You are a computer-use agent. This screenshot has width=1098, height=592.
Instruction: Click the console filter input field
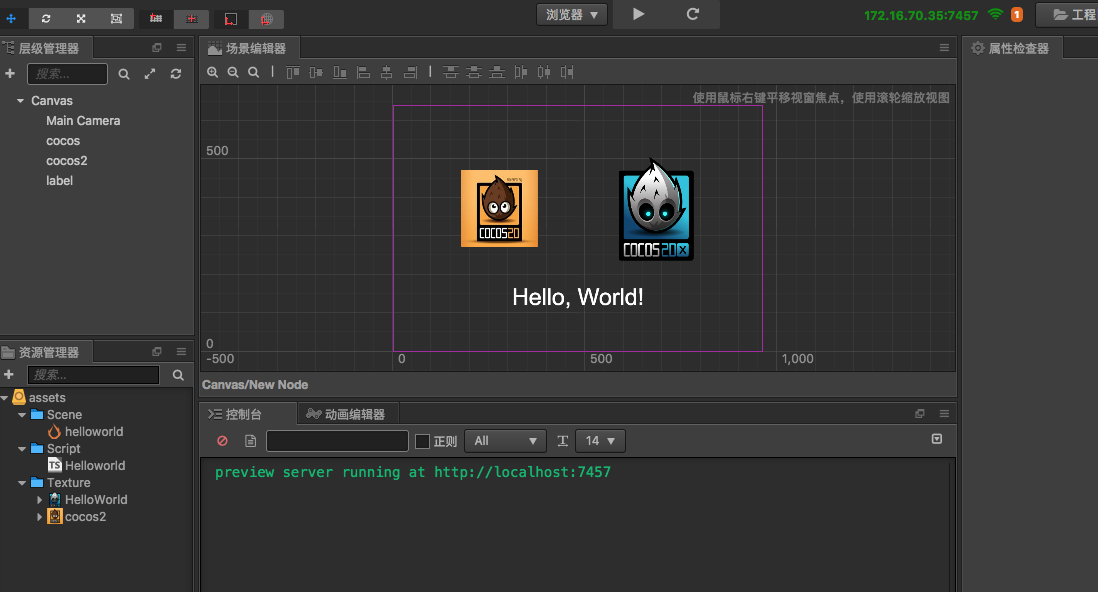(337, 441)
